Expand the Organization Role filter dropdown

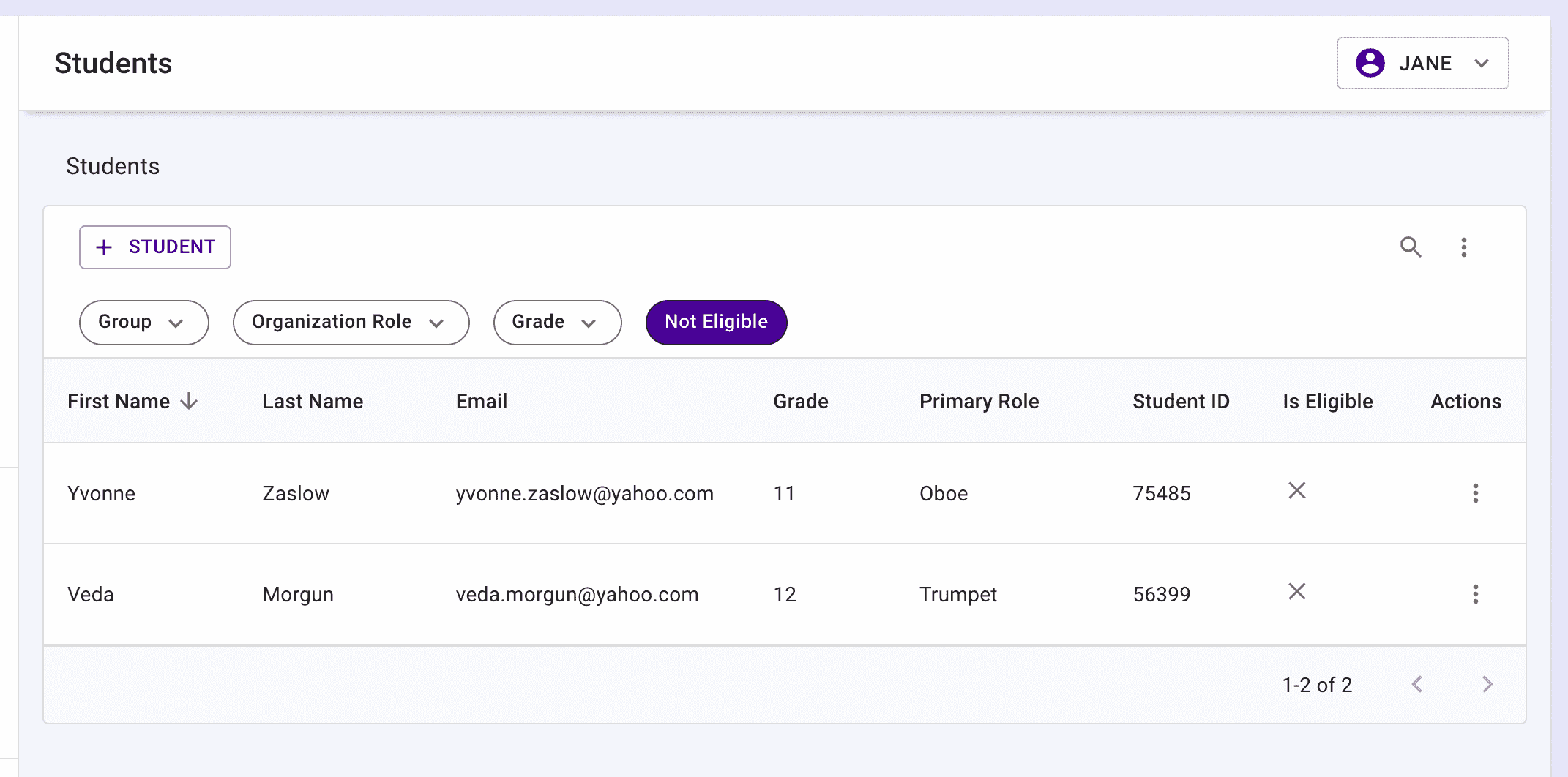pyautogui.click(x=351, y=322)
